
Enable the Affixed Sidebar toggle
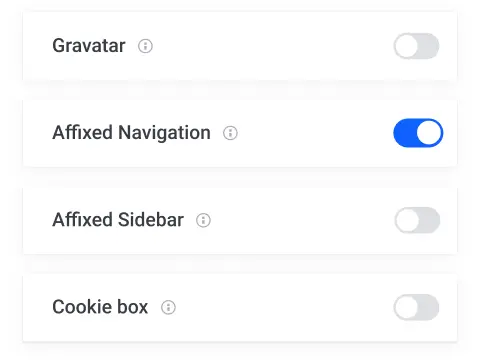417,220
